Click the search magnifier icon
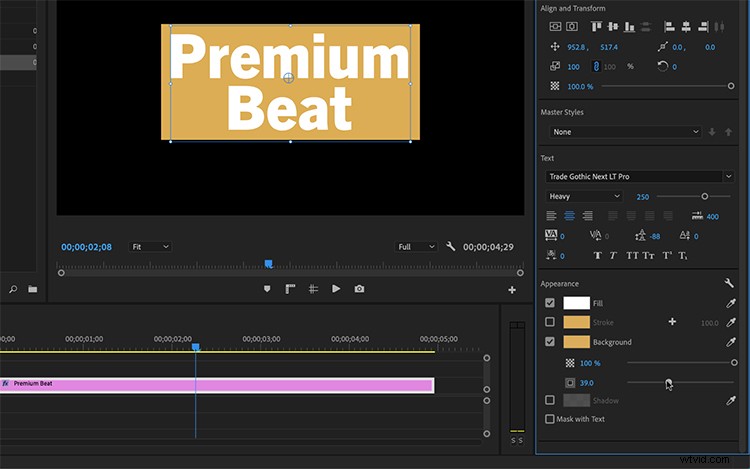The height and width of the screenshot is (469, 750). [13, 289]
